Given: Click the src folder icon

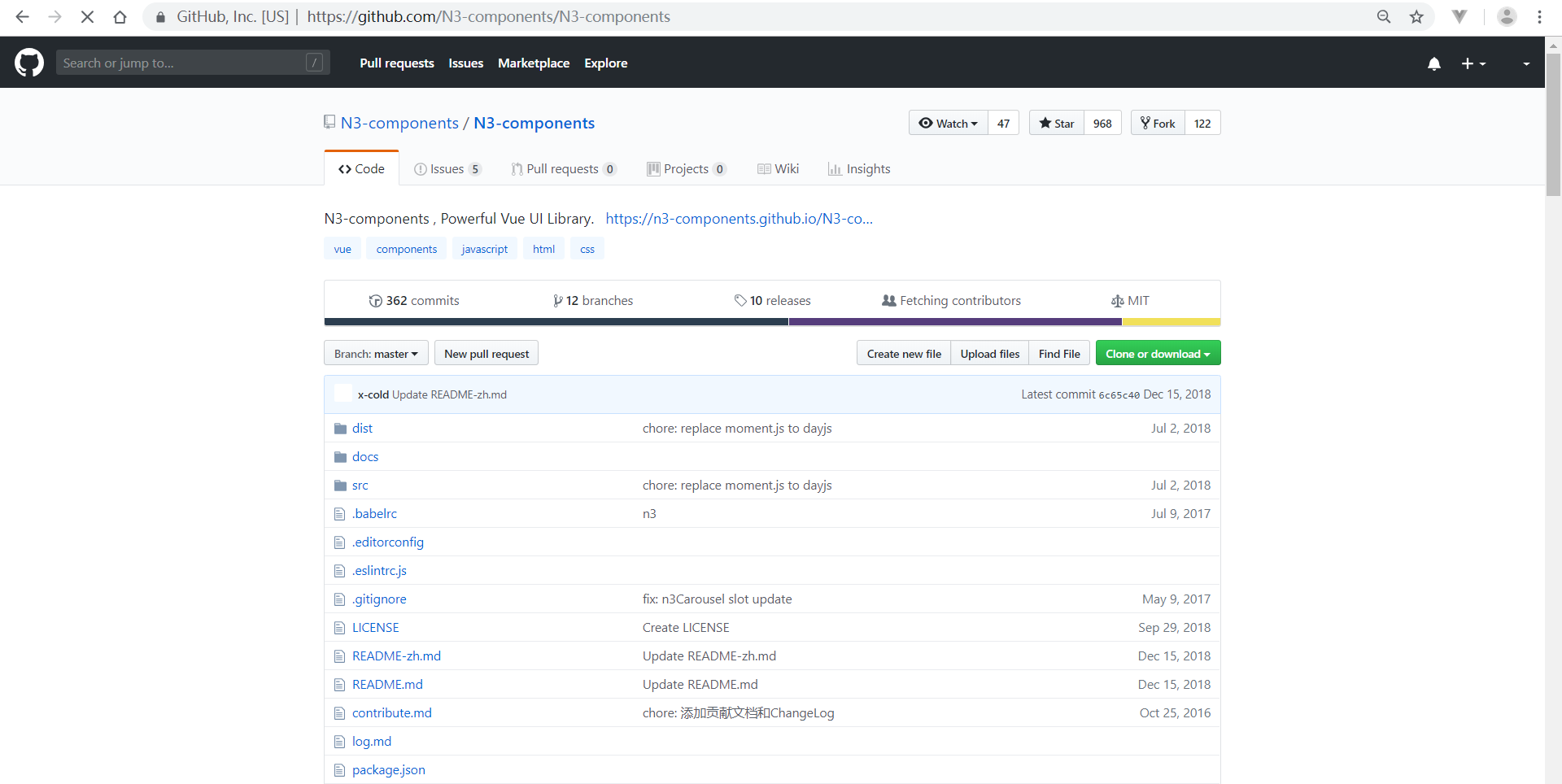Looking at the screenshot, I should (340, 486).
